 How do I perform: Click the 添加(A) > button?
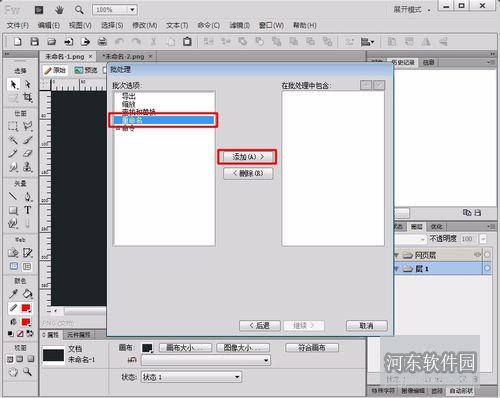(248, 157)
